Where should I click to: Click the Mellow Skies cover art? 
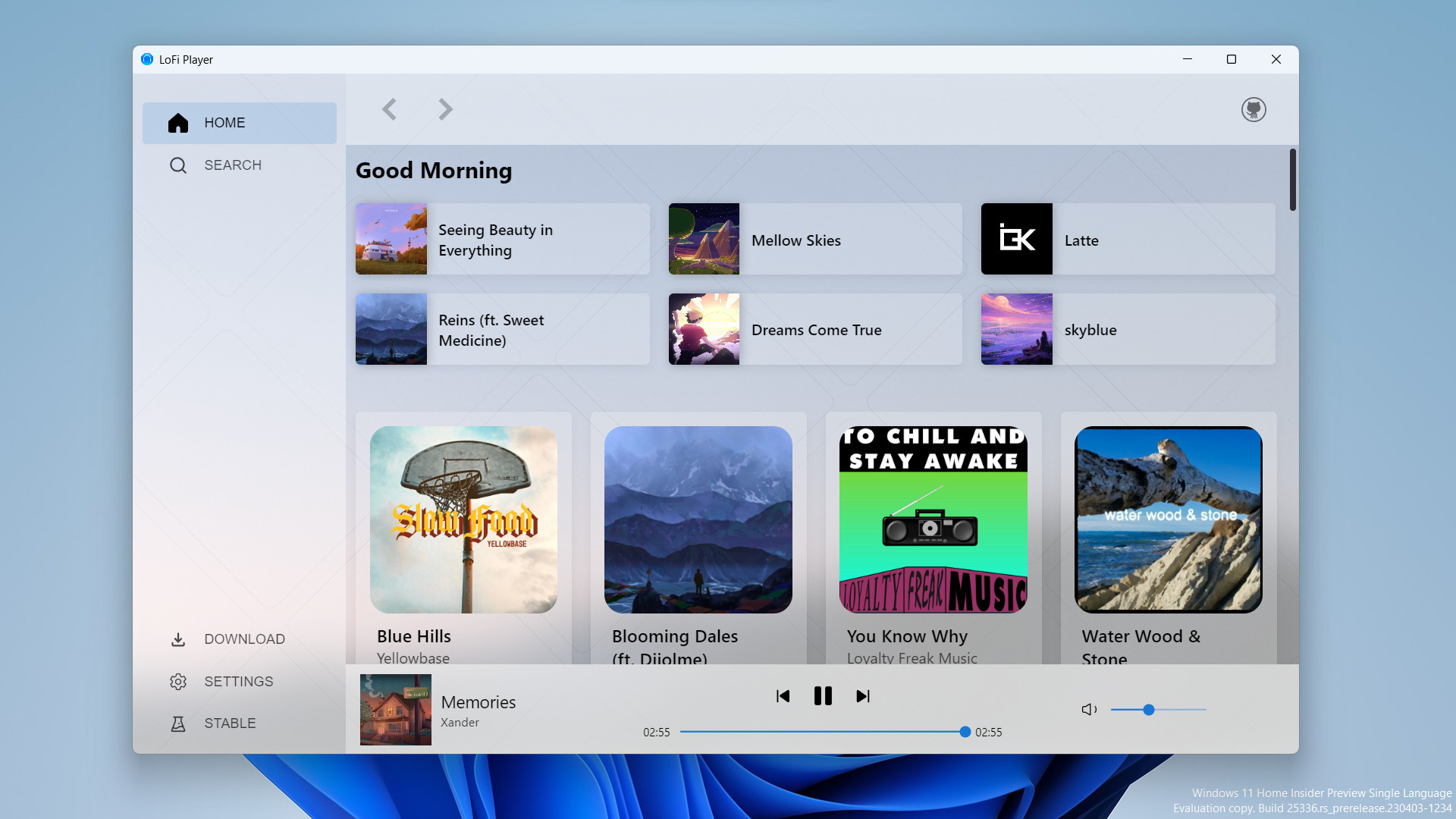704,239
